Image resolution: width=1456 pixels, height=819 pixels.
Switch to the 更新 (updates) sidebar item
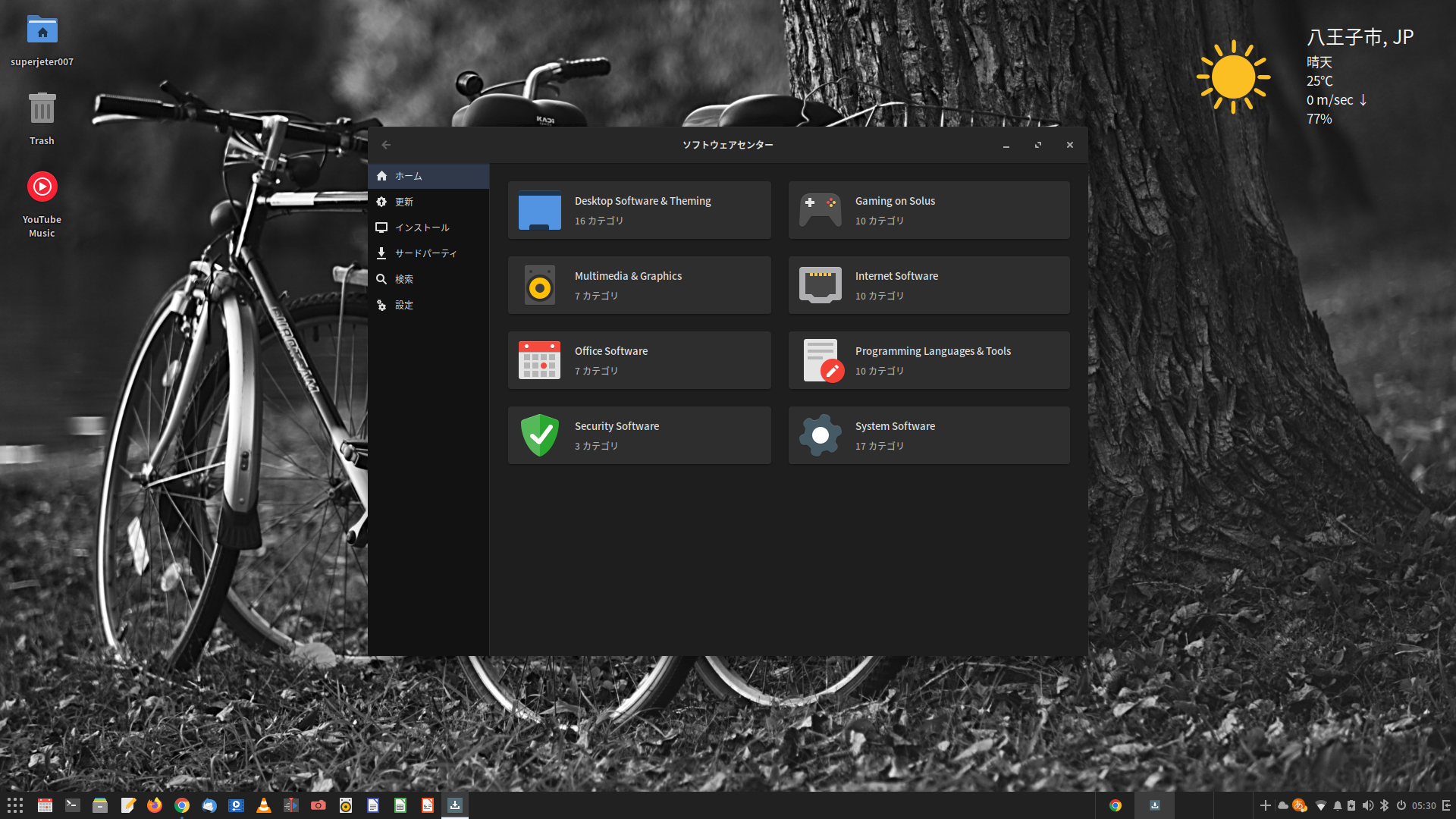(x=428, y=202)
